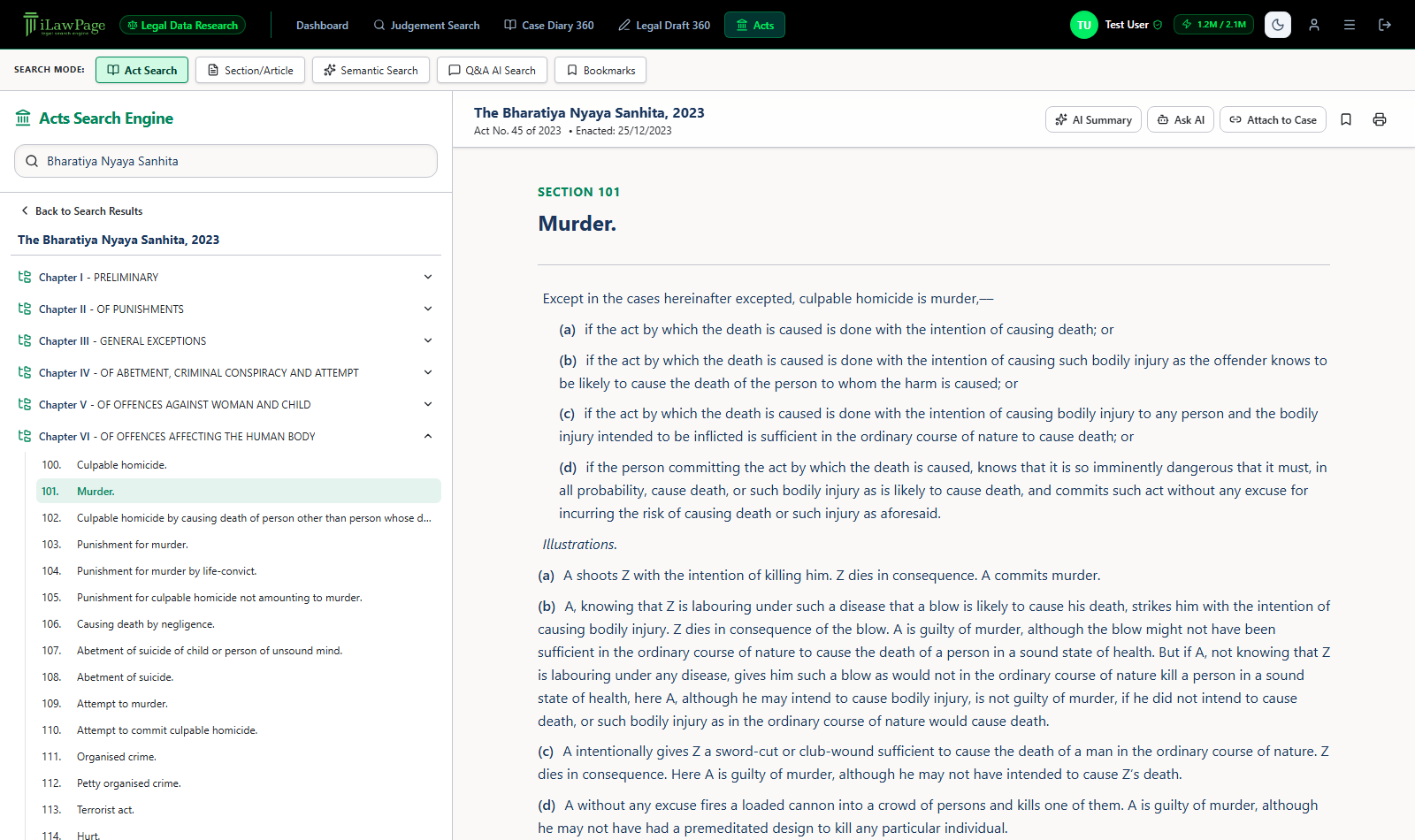The image size is (1415, 840).
Task: Open the Dashboard nav item
Action: coord(322,25)
